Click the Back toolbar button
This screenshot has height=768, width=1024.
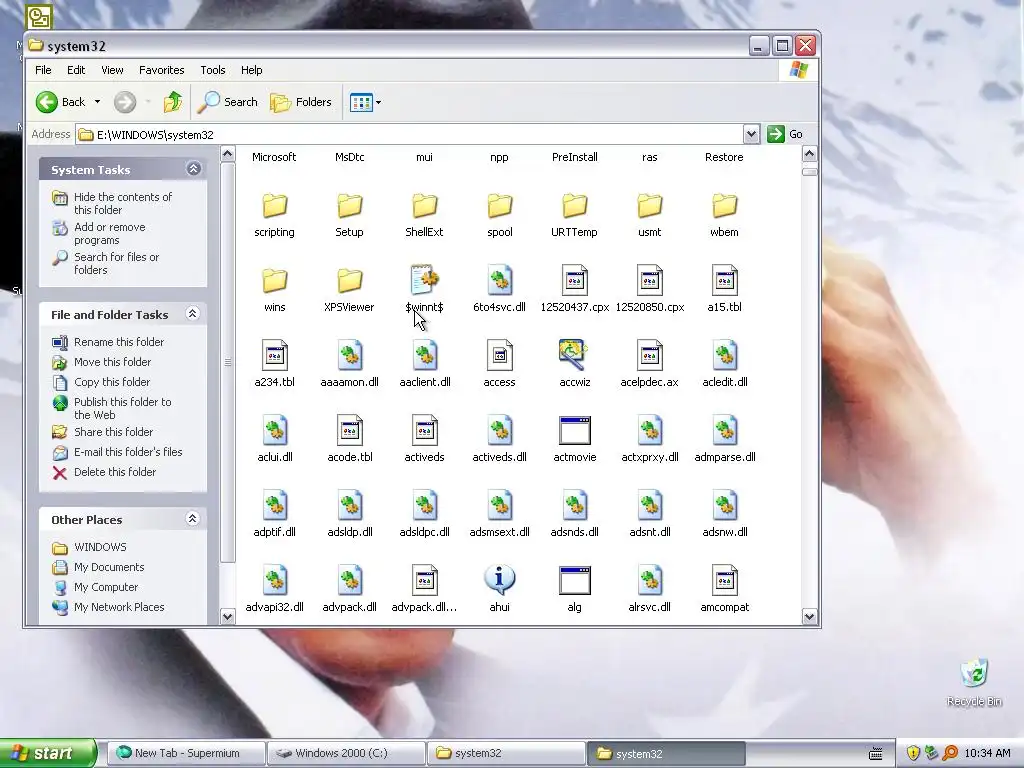(60, 102)
